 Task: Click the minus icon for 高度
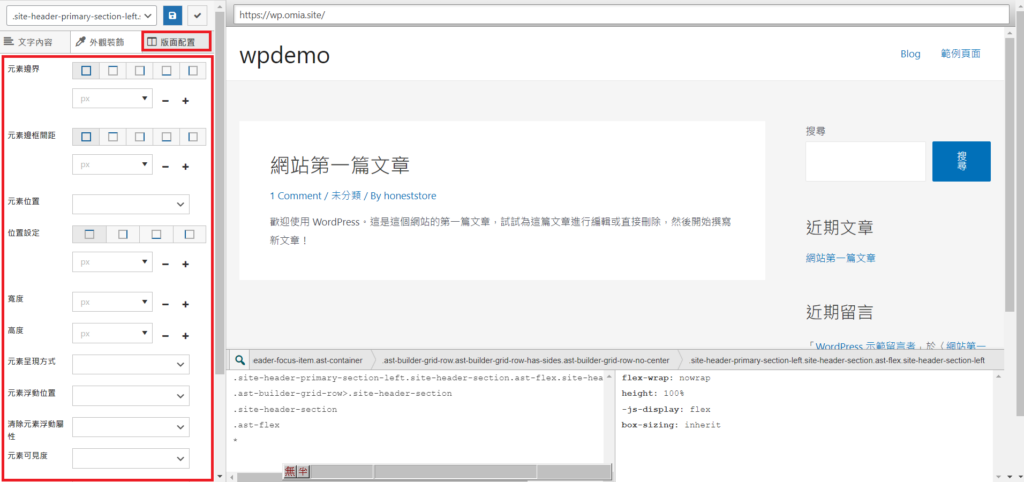[x=165, y=336]
